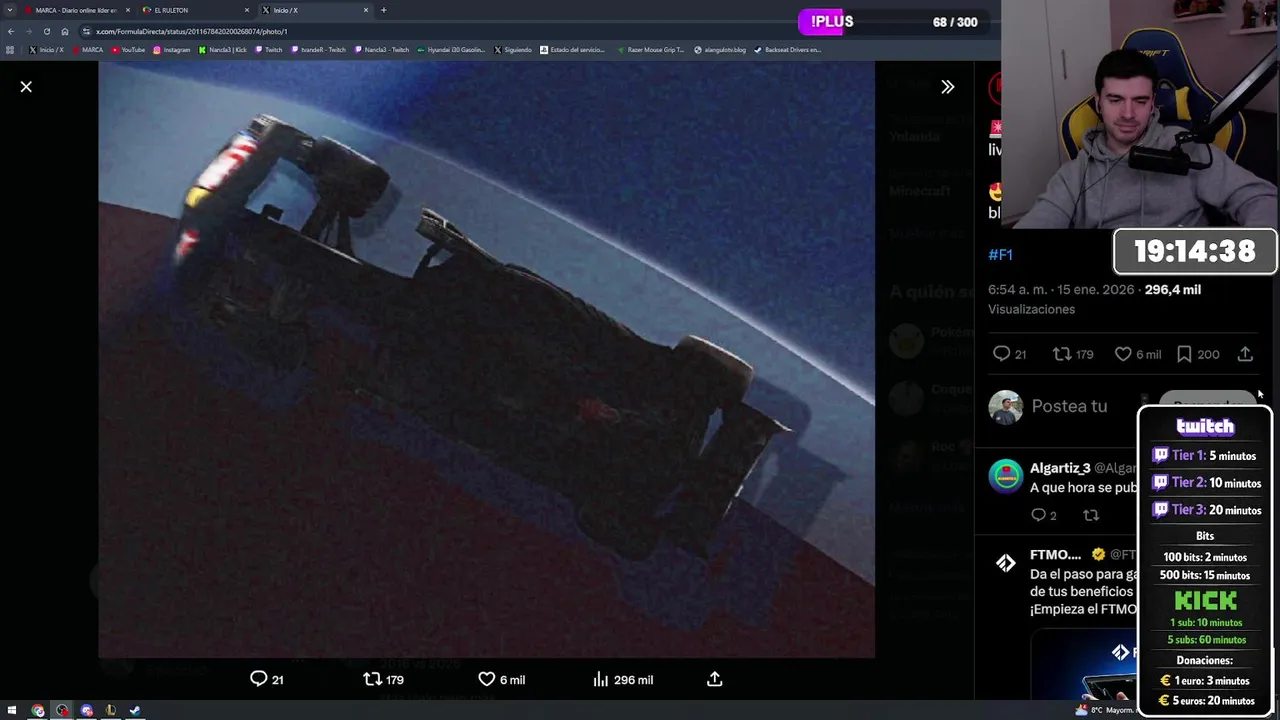Open the Hyundai i30 Gasolin bookmark
Screen dimensions: 1280x720
coord(451,50)
